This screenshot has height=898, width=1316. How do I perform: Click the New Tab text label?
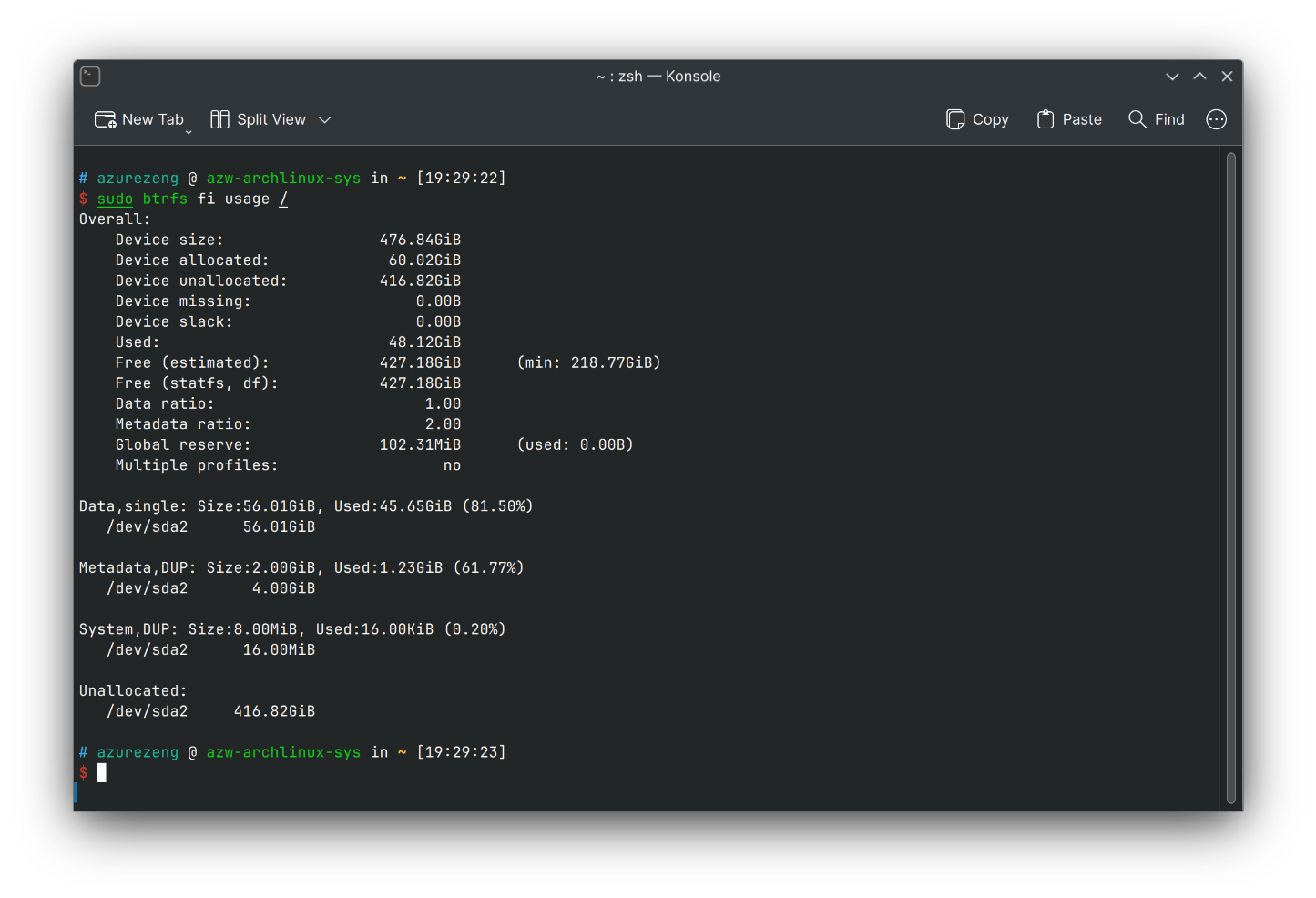(153, 119)
